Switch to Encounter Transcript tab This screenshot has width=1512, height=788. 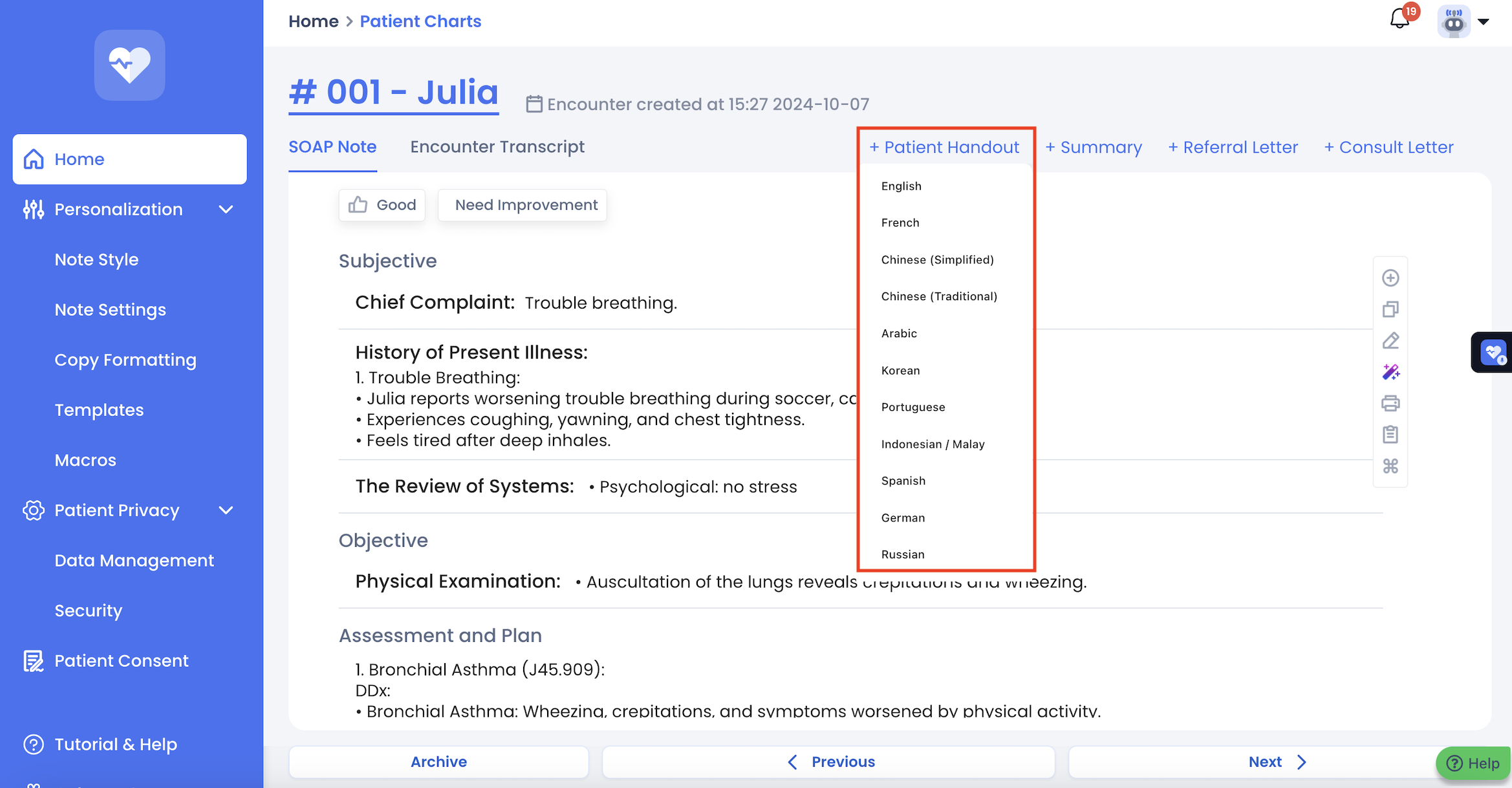click(x=497, y=148)
